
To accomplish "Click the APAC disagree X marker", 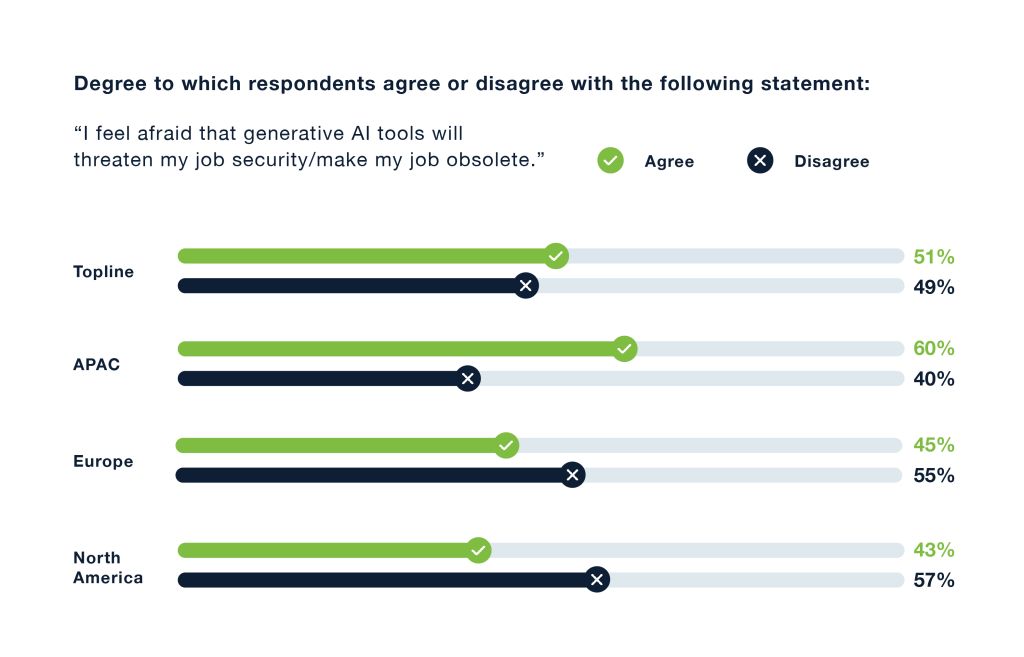I will point(467,379).
